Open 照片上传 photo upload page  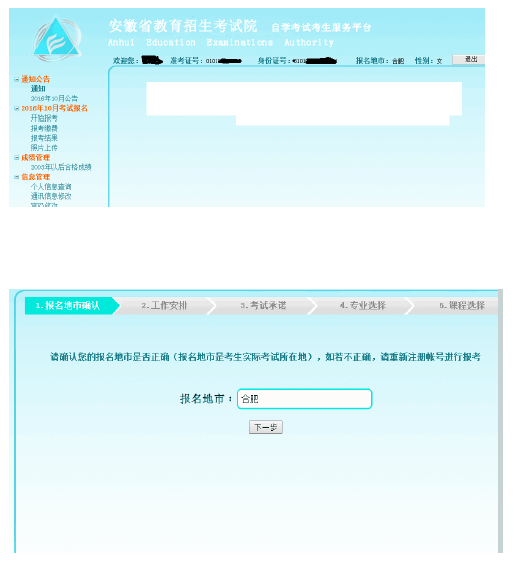coord(44,147)
